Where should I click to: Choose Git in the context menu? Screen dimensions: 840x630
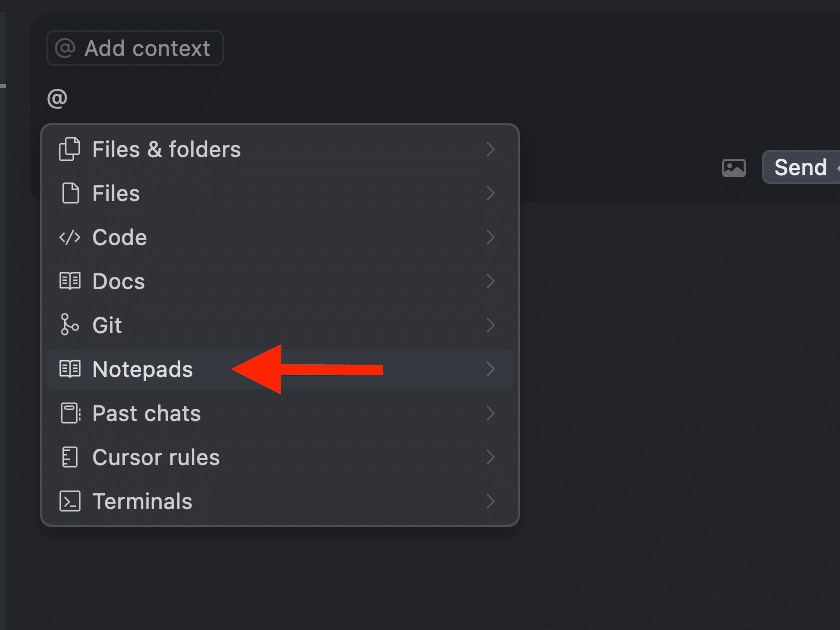(107, 326)
